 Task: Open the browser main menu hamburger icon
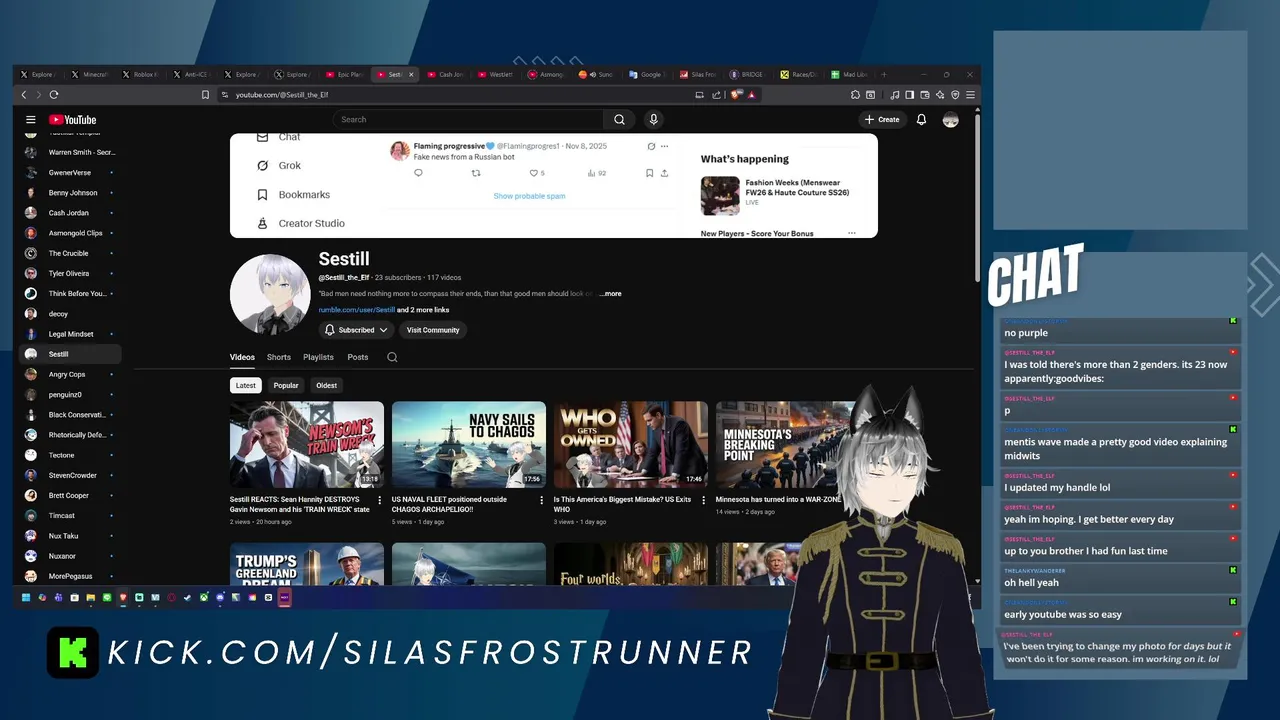[970, 95]
